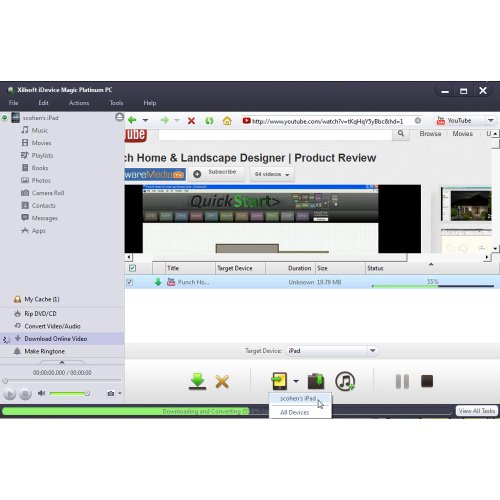This screenshot has width=500, height=500.
Task: Click the red stop loading icon
Action: click(191, 121)
